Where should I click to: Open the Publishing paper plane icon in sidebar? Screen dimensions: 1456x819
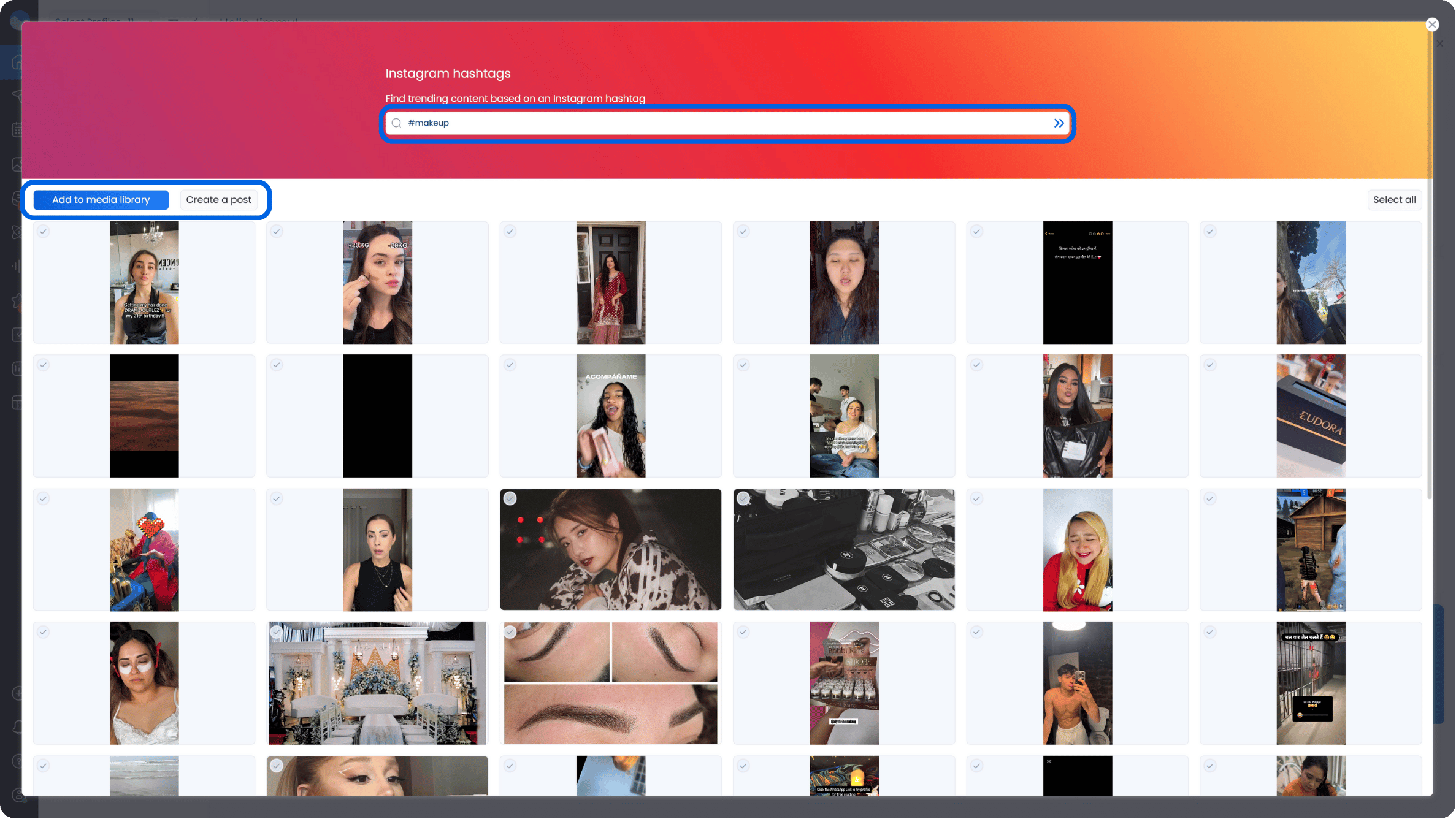click(18, 96)
